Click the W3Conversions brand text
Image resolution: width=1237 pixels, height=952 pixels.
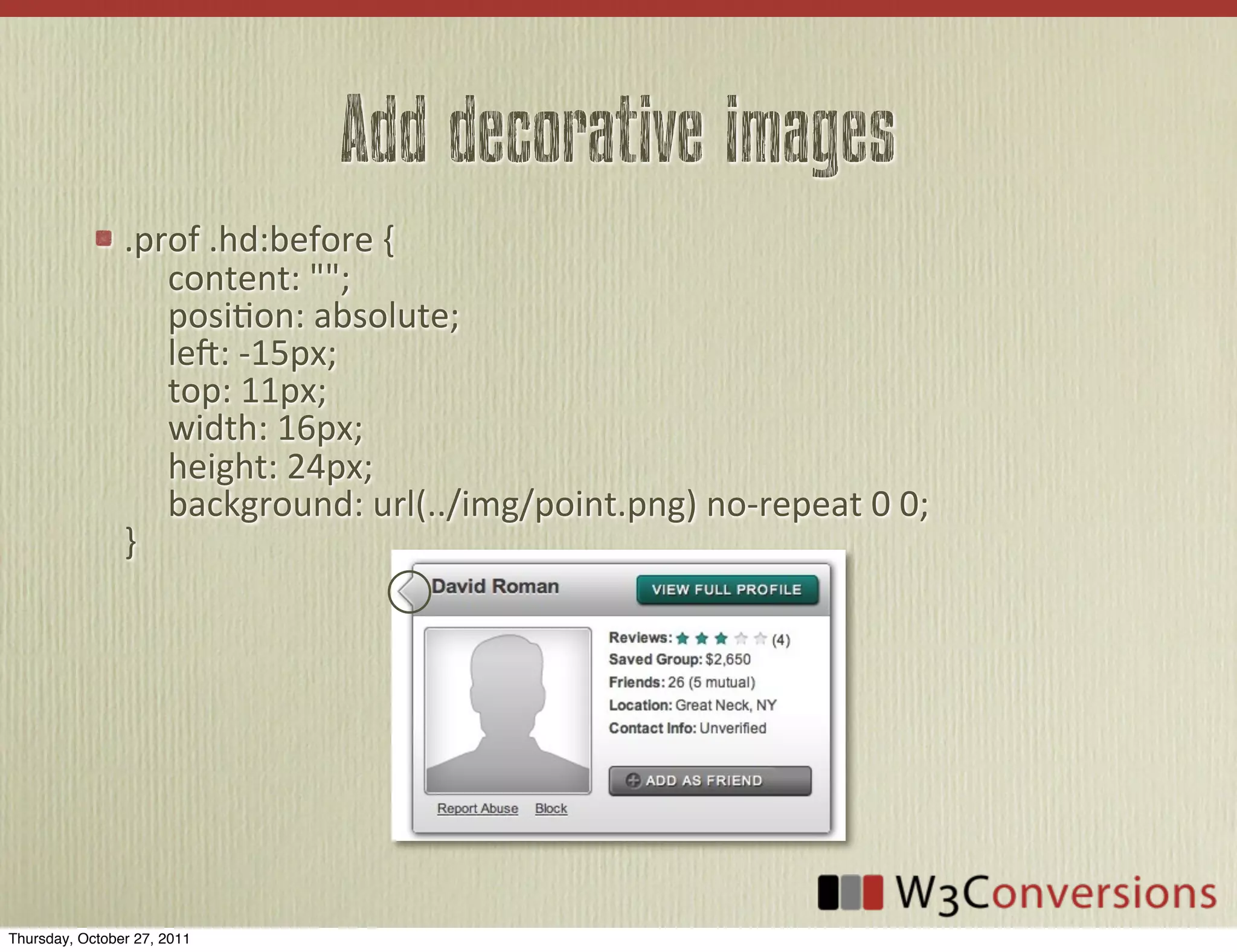point(1055,893)
